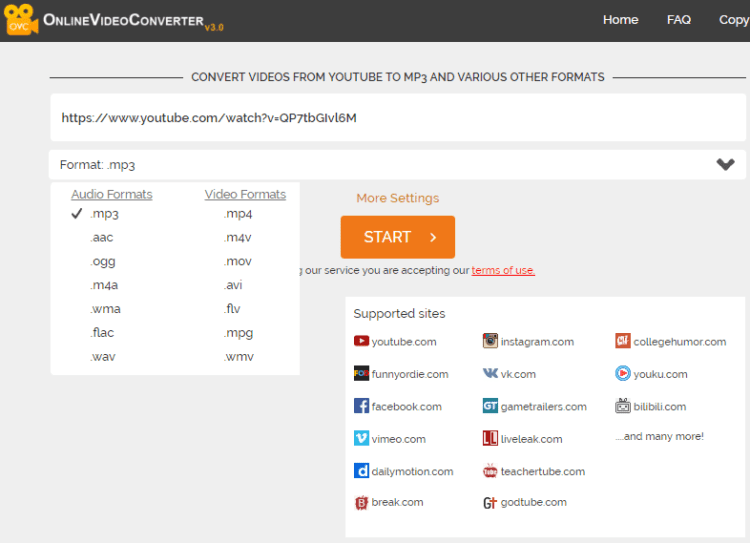Screen dimensions: 750x543
Task: Click the youku.com site name
Action: [x=660, y=375]
